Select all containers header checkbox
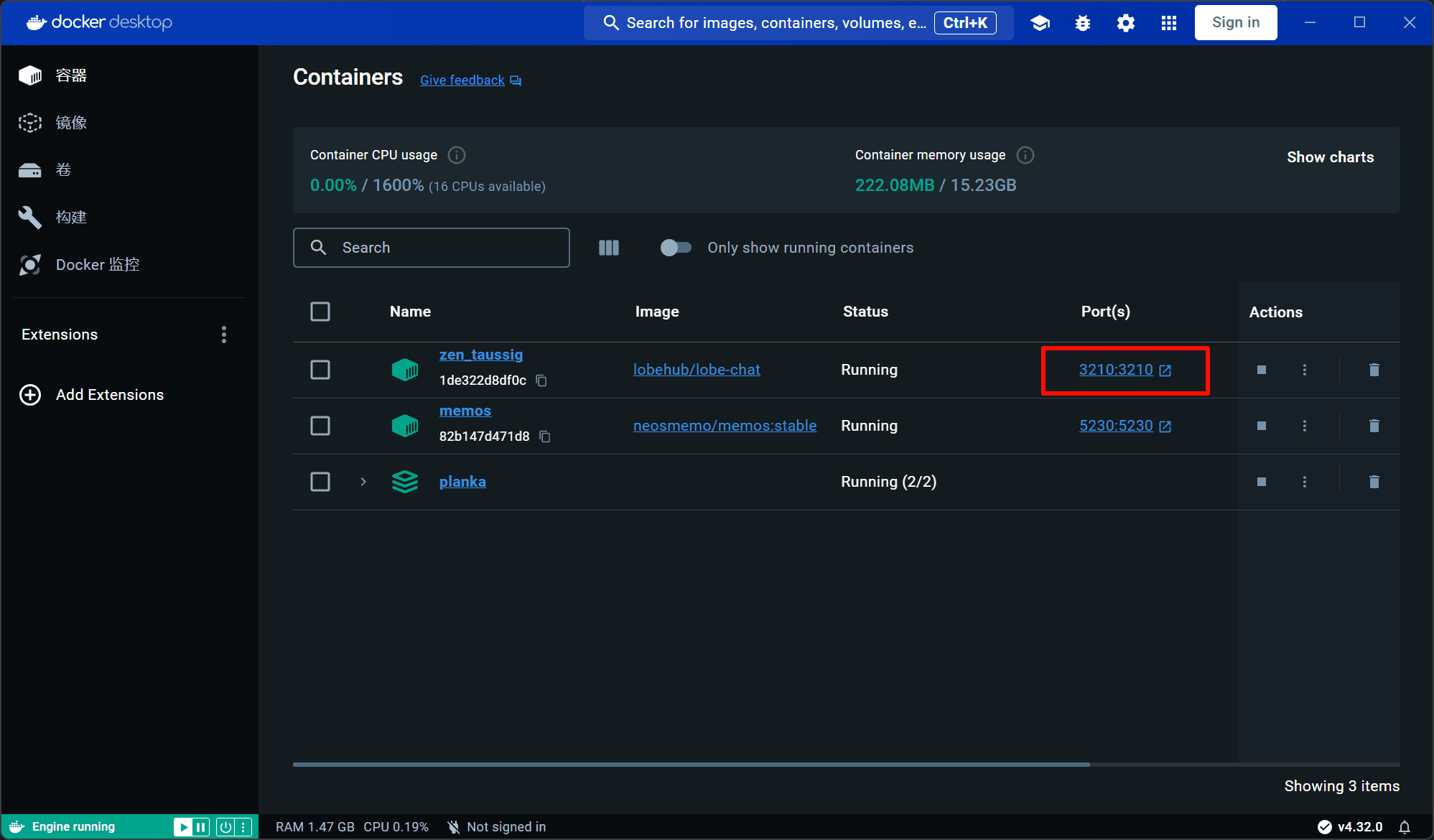 pos(320,312)
